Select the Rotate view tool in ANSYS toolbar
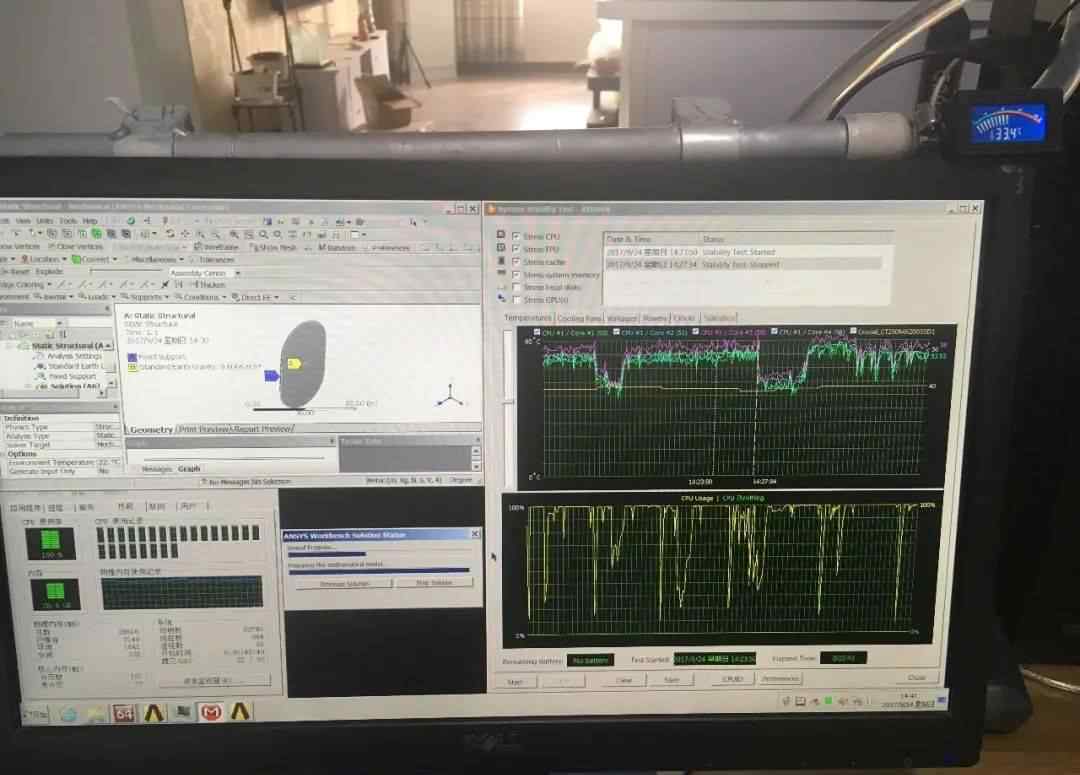The width and height of the screenshot is (1080, 775). (170, 234)
